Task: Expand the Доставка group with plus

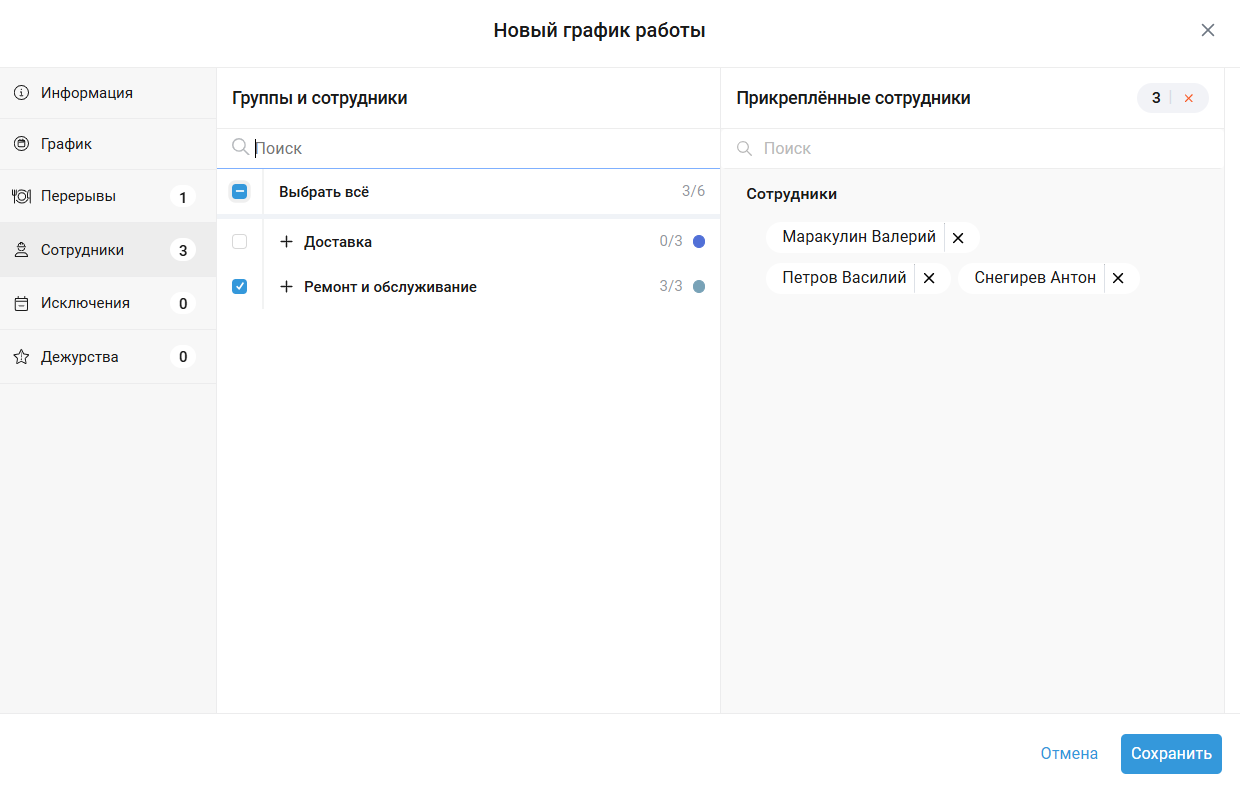Action: 287,242
